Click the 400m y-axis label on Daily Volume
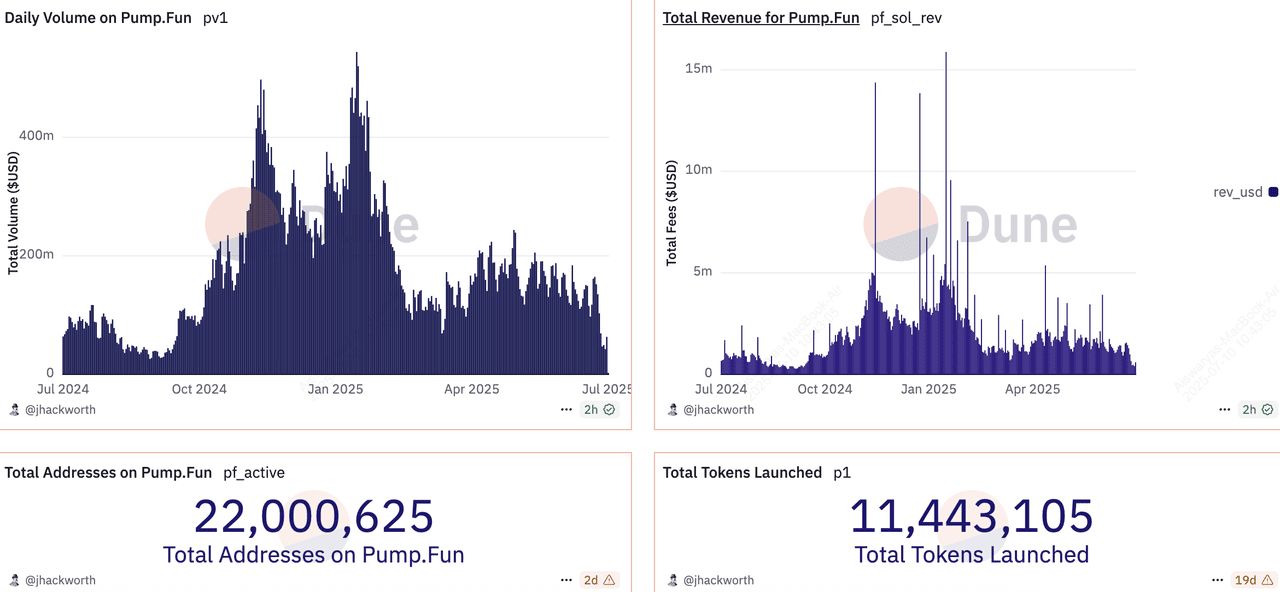This screenshot has height=592, width=1280. pyautogui.click(x=36, y=135)
